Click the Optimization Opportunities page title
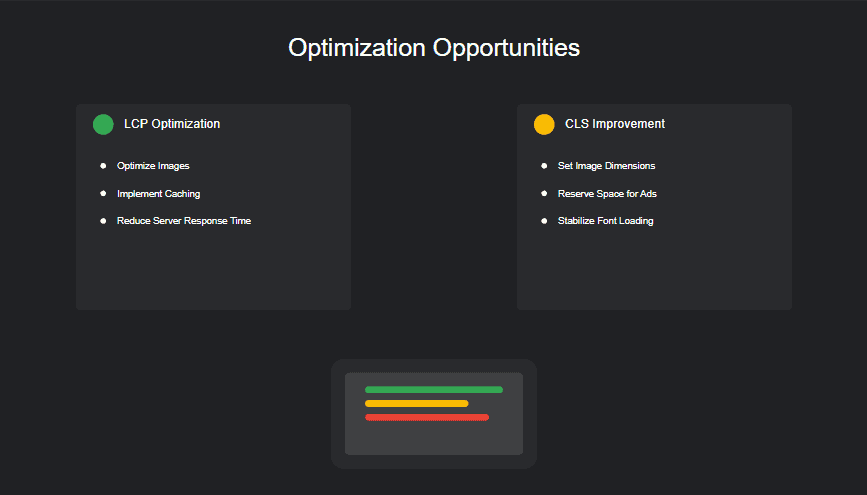Screen dimensions: 867x495 433,48
